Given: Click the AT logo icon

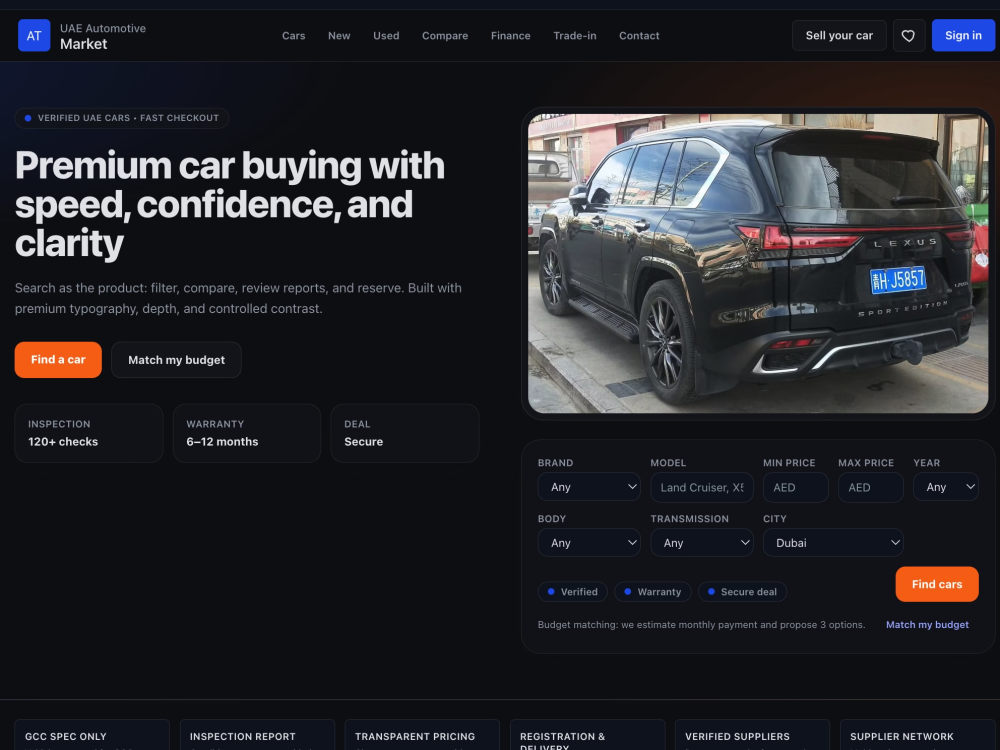Looking at the screenshot, I should 34,35.
